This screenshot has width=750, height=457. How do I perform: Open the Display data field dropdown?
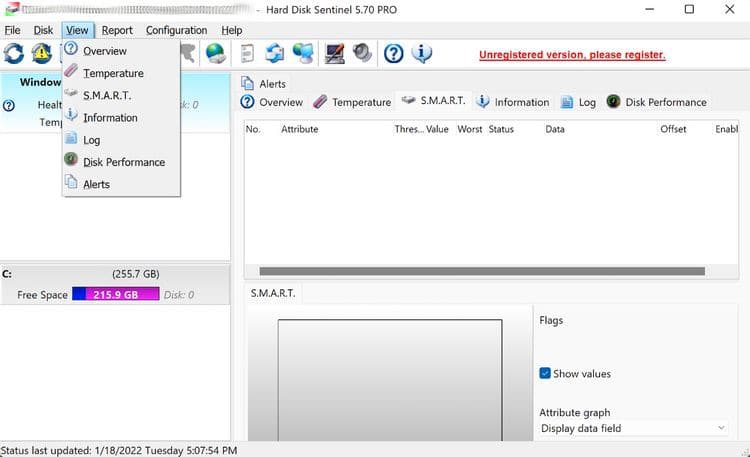coord(632,428)
